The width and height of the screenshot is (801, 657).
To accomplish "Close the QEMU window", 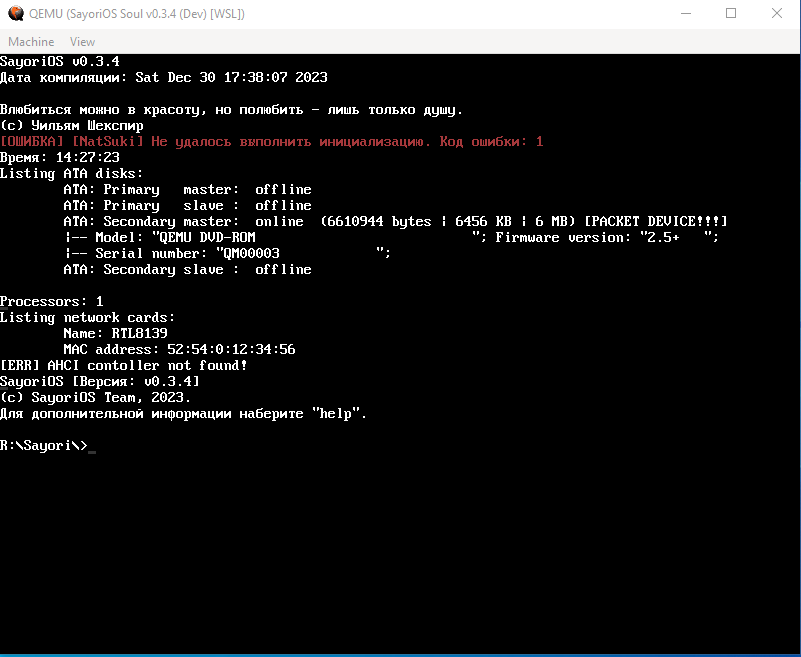I will [x=776, y=13].
